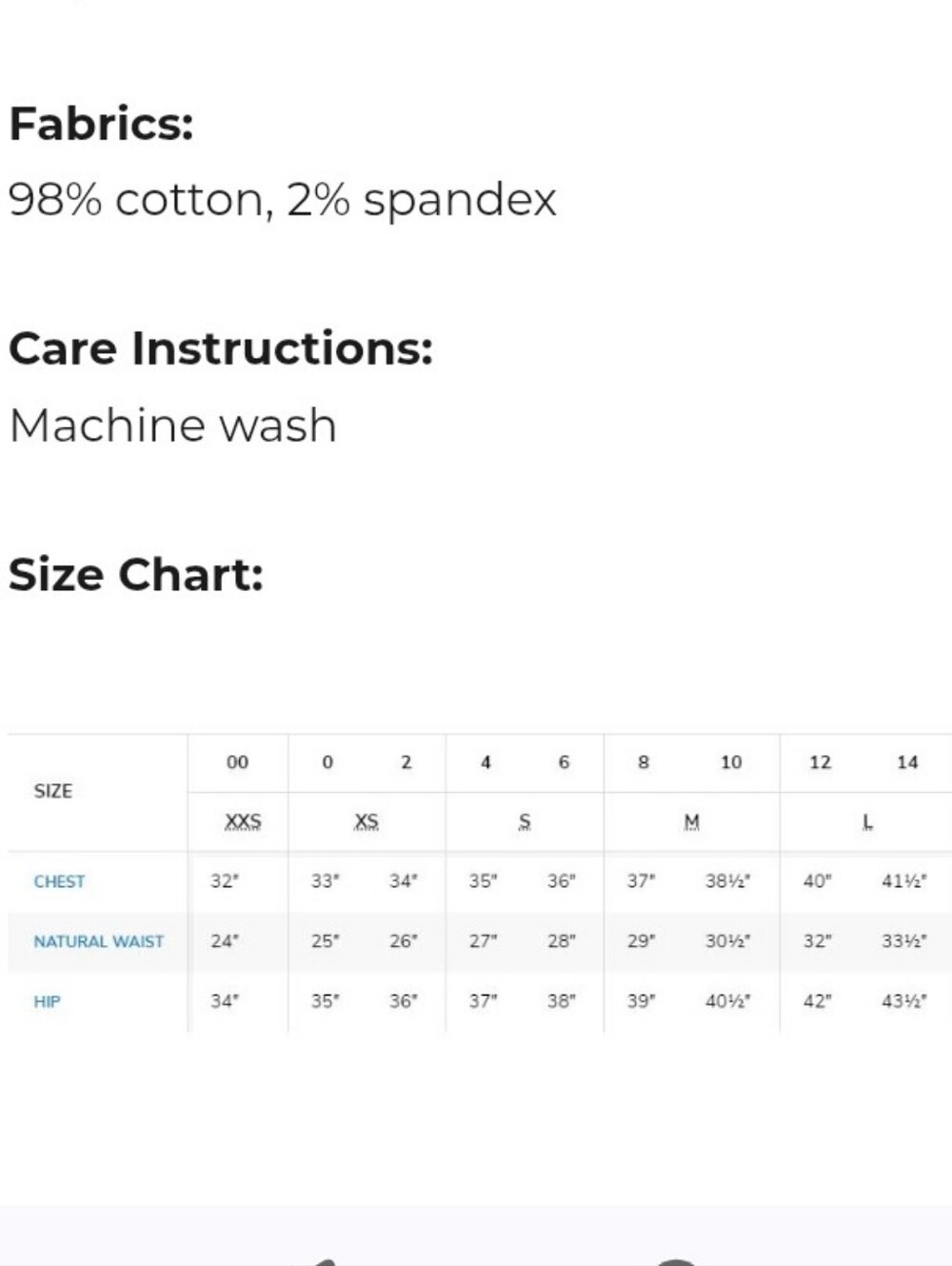
Task: Select the XS size abbreviation
Action: 367,821
